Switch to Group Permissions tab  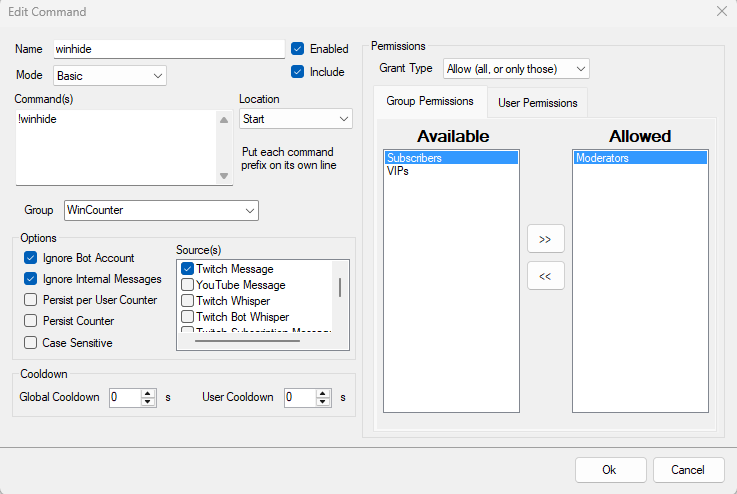pyautogui.click(x=430, y=101)
